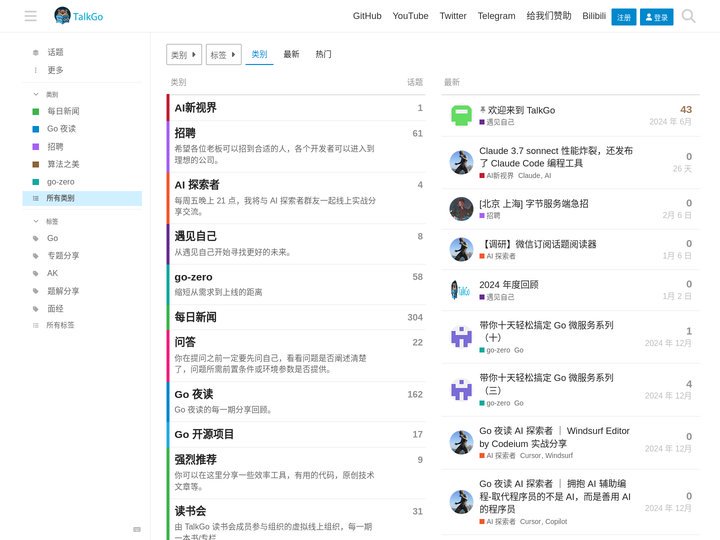The width and height of the screenshot is (720, 540).
Task: Open the search magnifier icon
Action: click(x=688, y=16)
